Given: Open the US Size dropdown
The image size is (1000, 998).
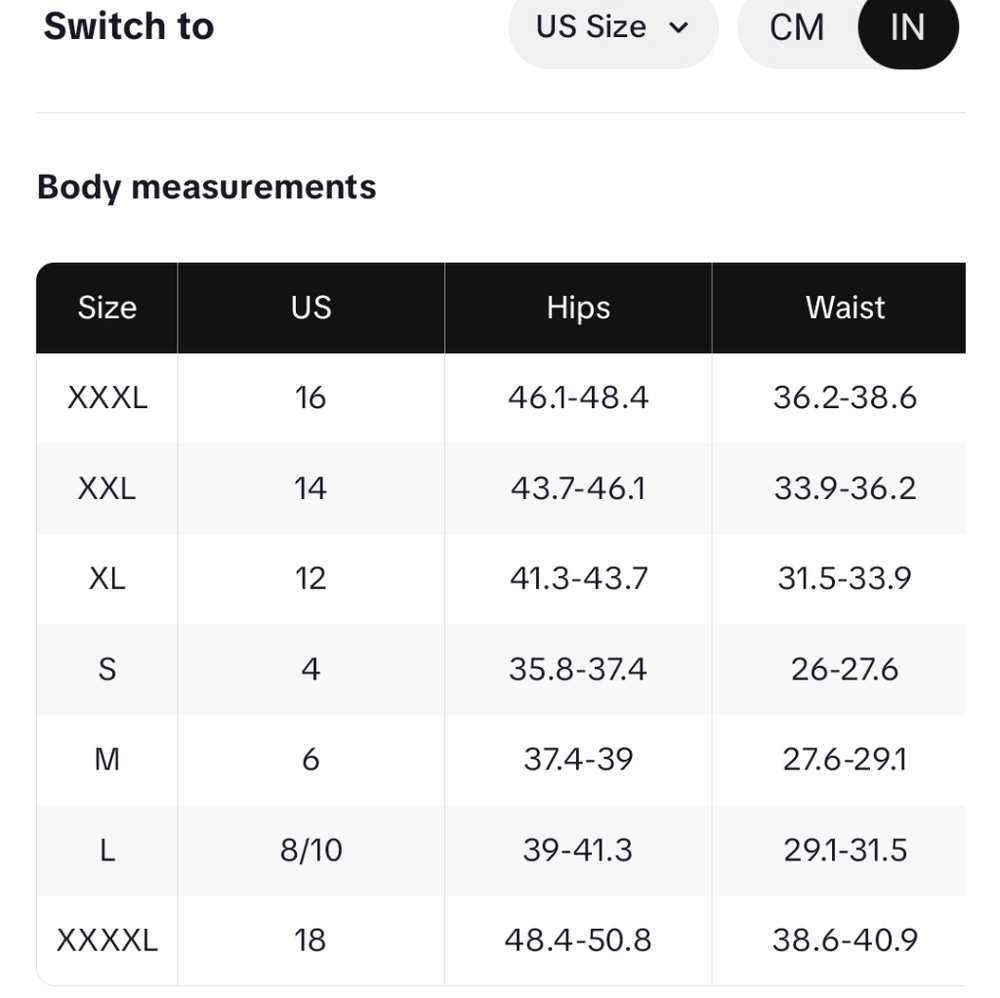Looking at the screenshot, I should point(613,28).
